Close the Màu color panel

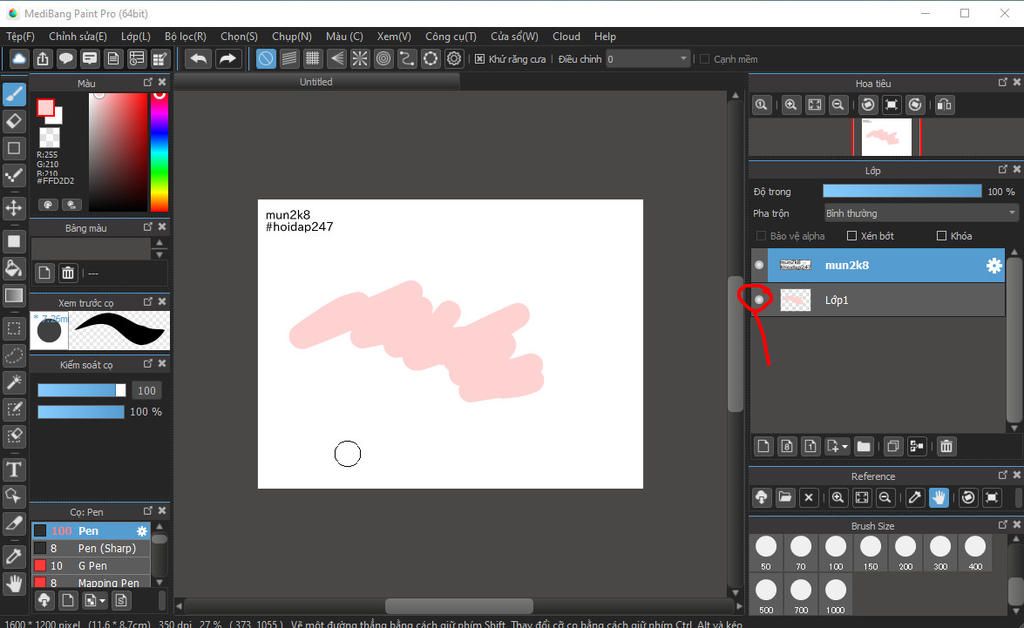162,82
